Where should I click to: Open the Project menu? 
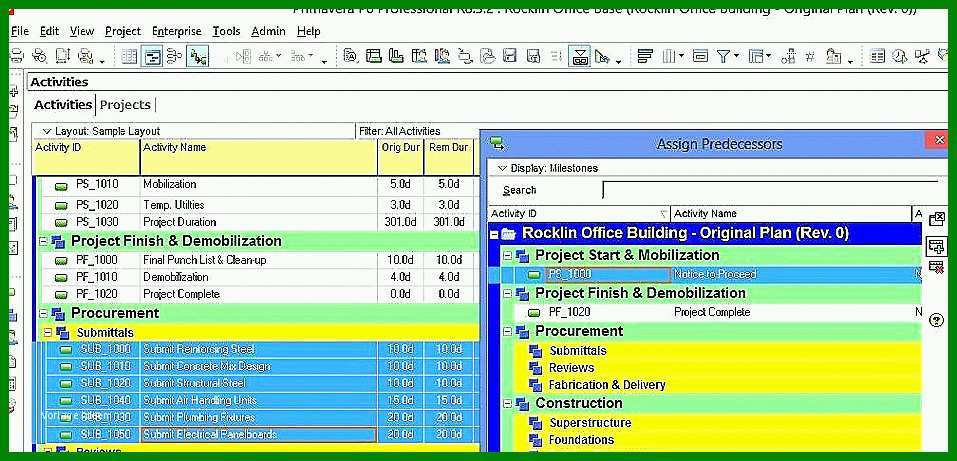pyautogui.click(x=123, y=31)
